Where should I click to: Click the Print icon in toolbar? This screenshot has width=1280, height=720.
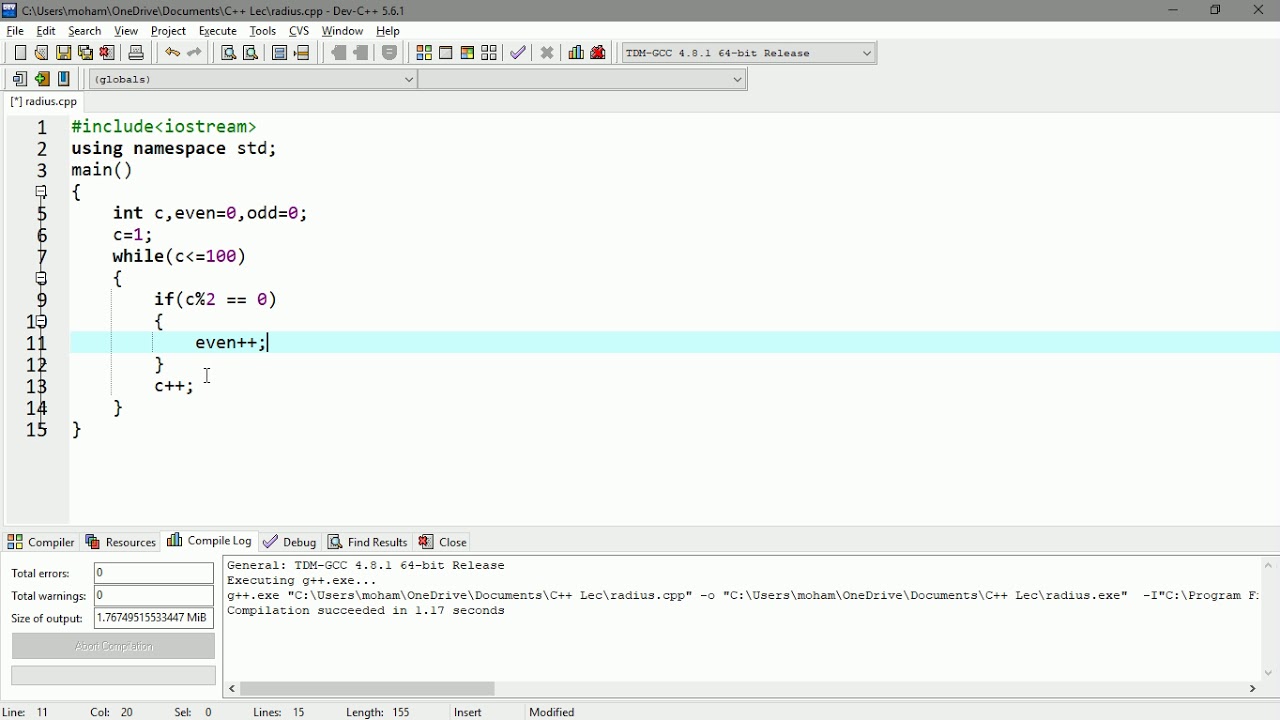[137, 53]
